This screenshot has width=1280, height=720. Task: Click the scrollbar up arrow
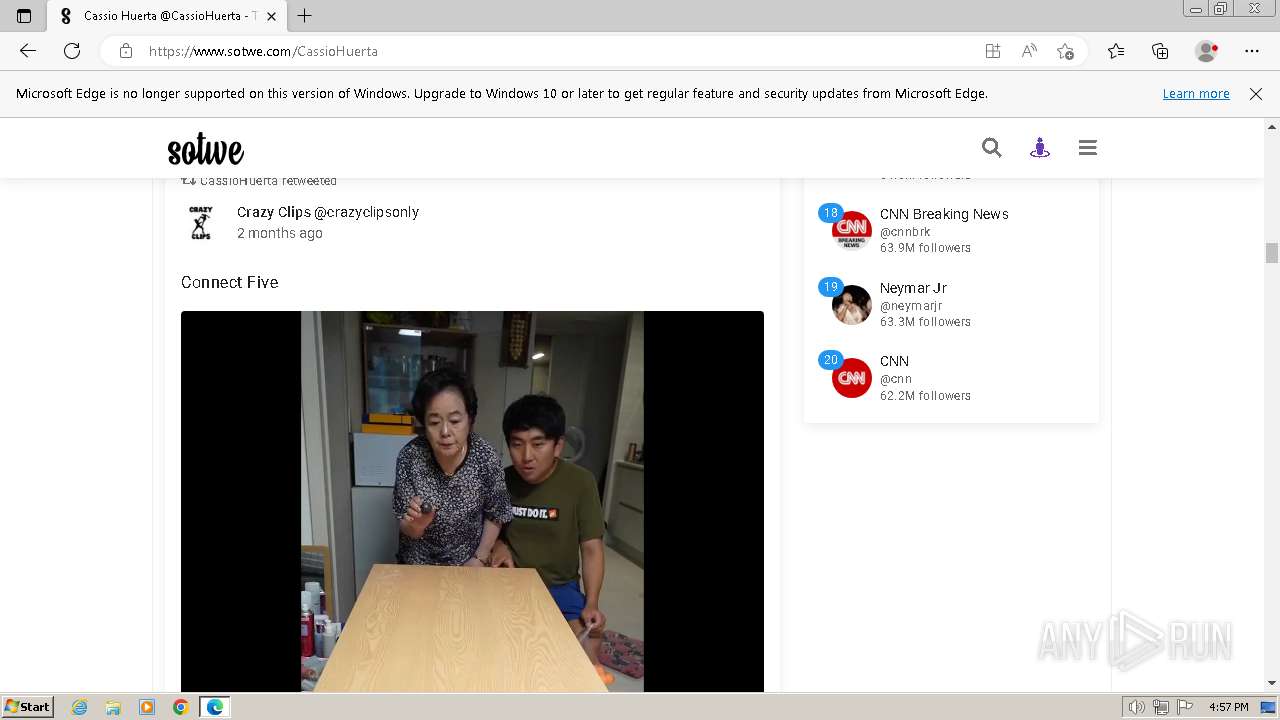pyautogui.click(x=1272, y=127)
